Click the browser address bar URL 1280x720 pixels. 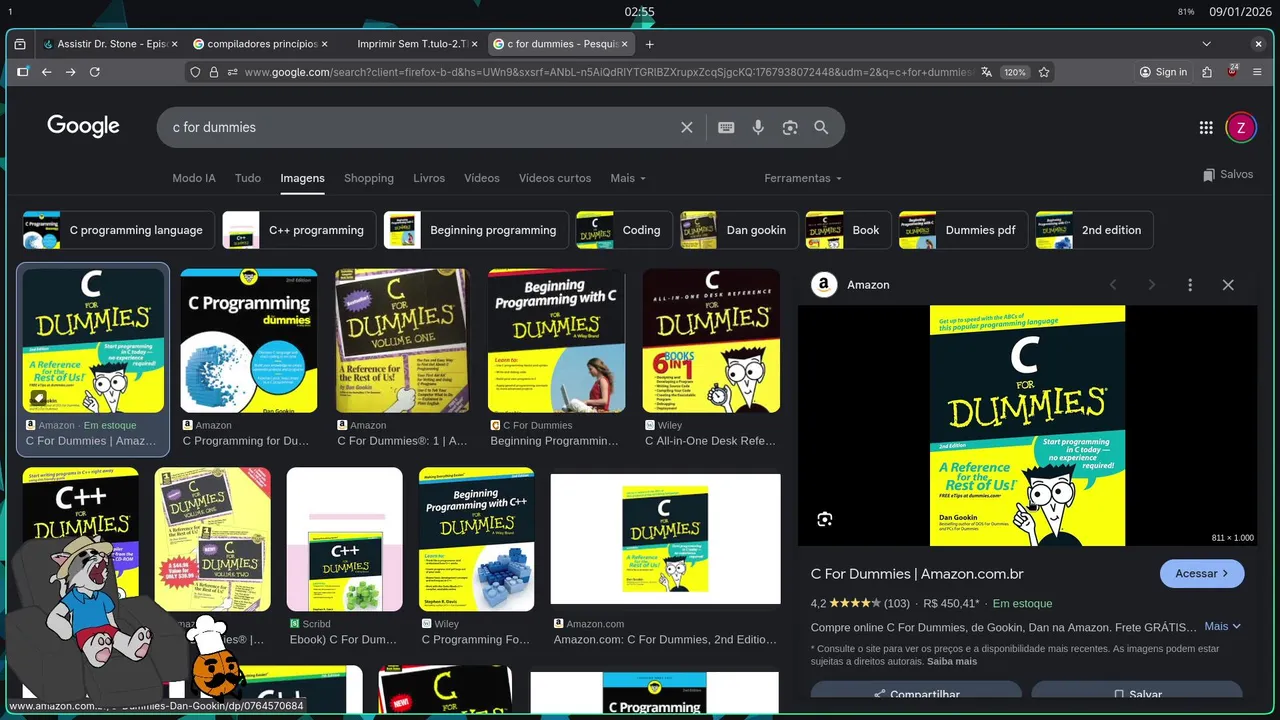pos(608,72)
